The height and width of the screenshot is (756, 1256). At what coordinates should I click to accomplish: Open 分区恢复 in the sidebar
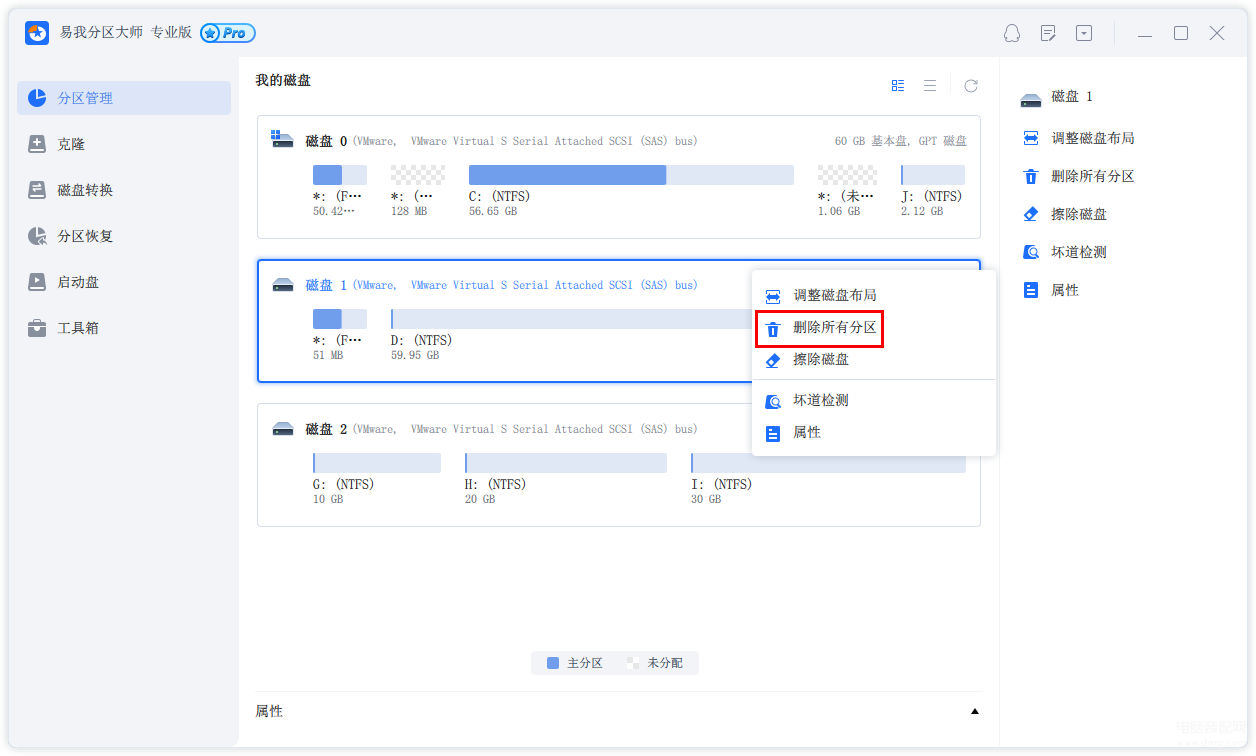point(124,236)
